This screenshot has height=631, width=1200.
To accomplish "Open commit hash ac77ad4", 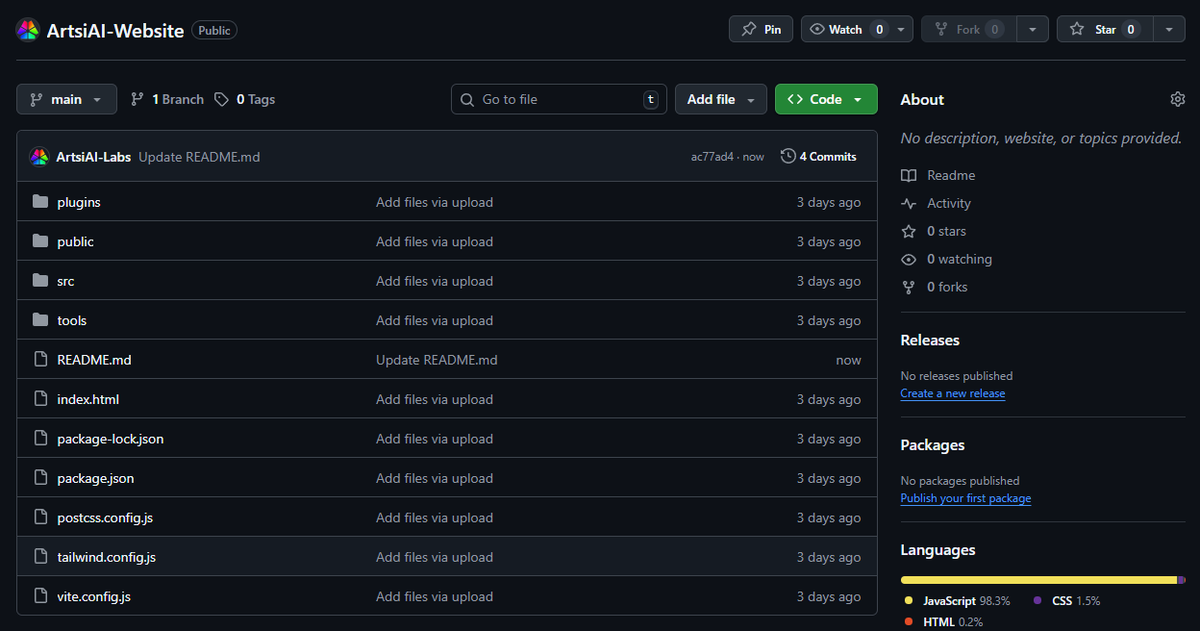I will click(x=712, y=157).
